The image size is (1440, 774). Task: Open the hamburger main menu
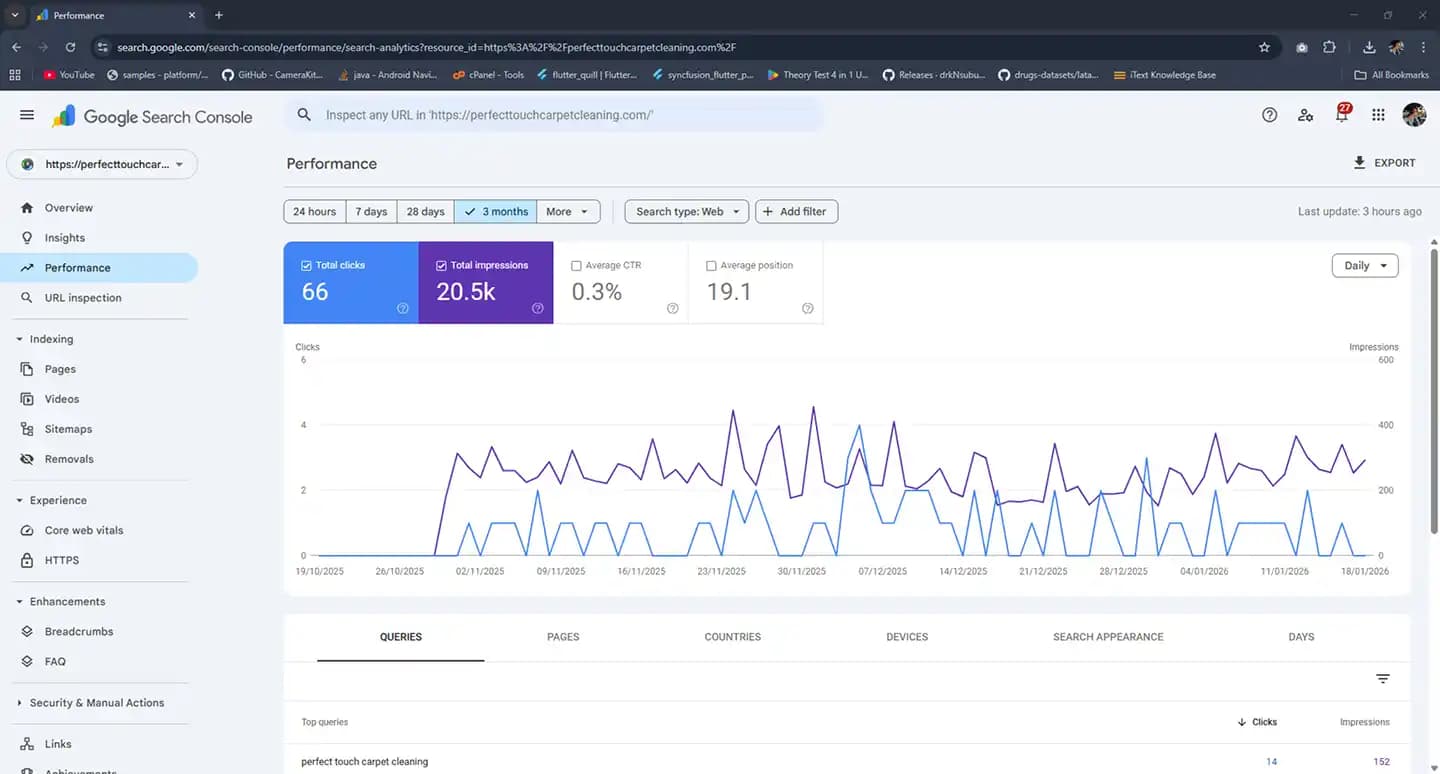(27, 115)
